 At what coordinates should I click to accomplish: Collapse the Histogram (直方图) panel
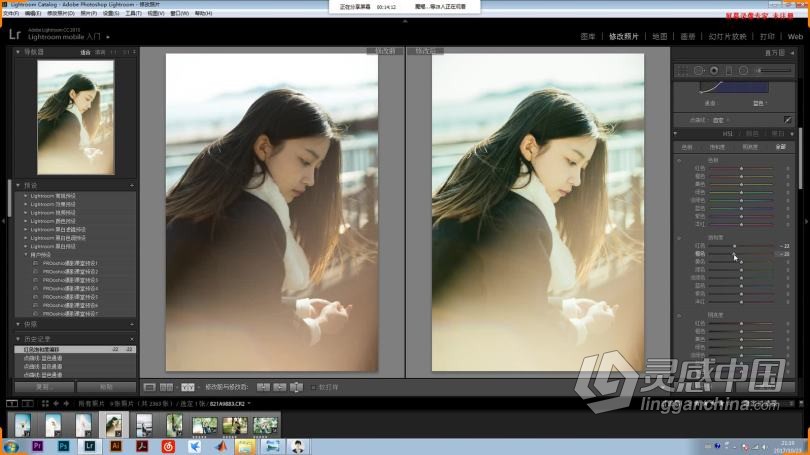point(792,53)
